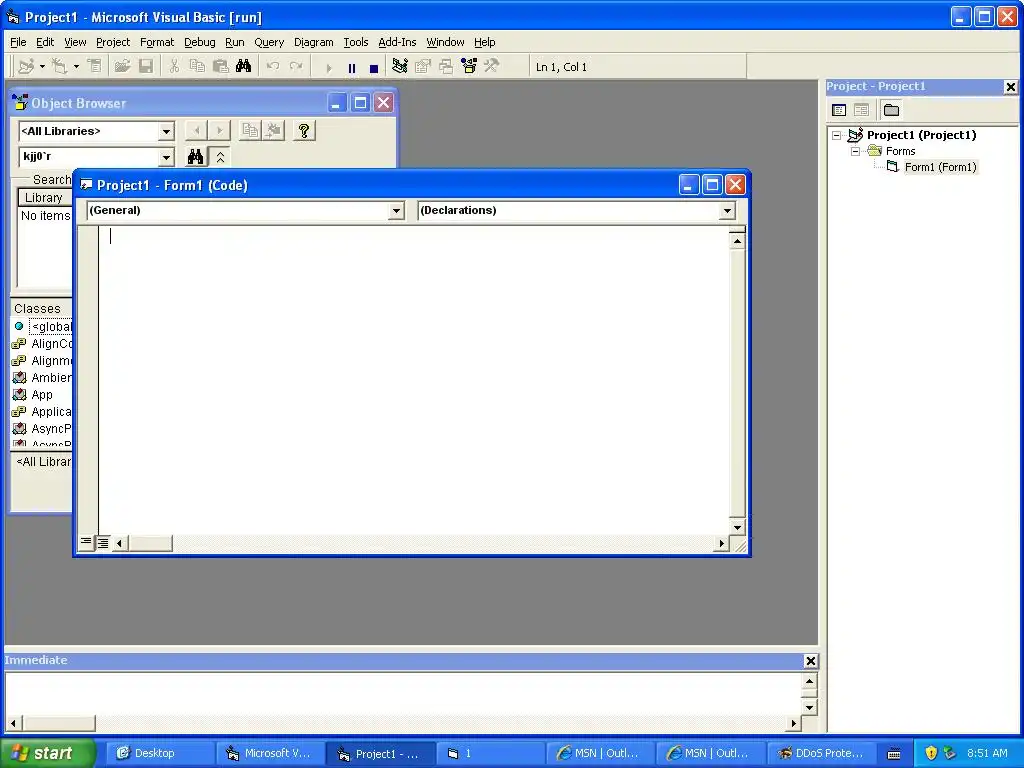Click the Paste clipboard icon

(220, 67)
